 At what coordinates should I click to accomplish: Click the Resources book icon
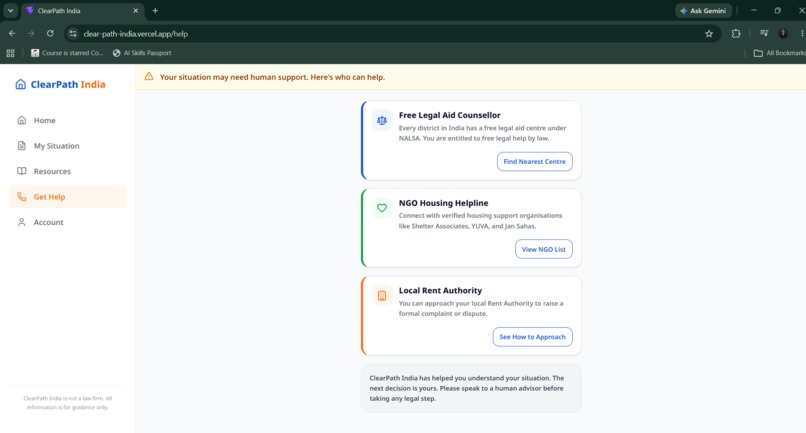point(22,171)
